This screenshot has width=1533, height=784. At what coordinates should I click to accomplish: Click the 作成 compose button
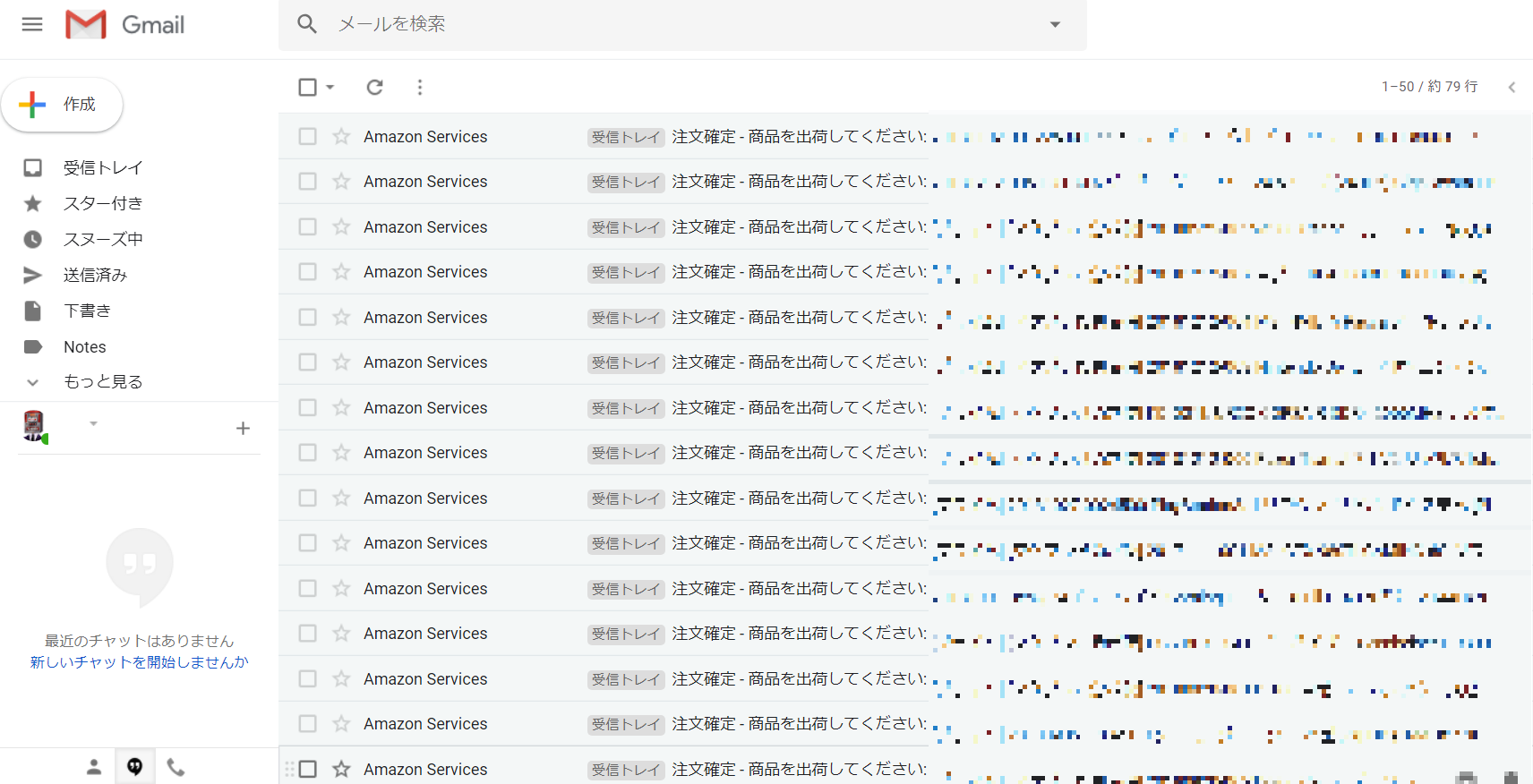click(x=62, y=105)
